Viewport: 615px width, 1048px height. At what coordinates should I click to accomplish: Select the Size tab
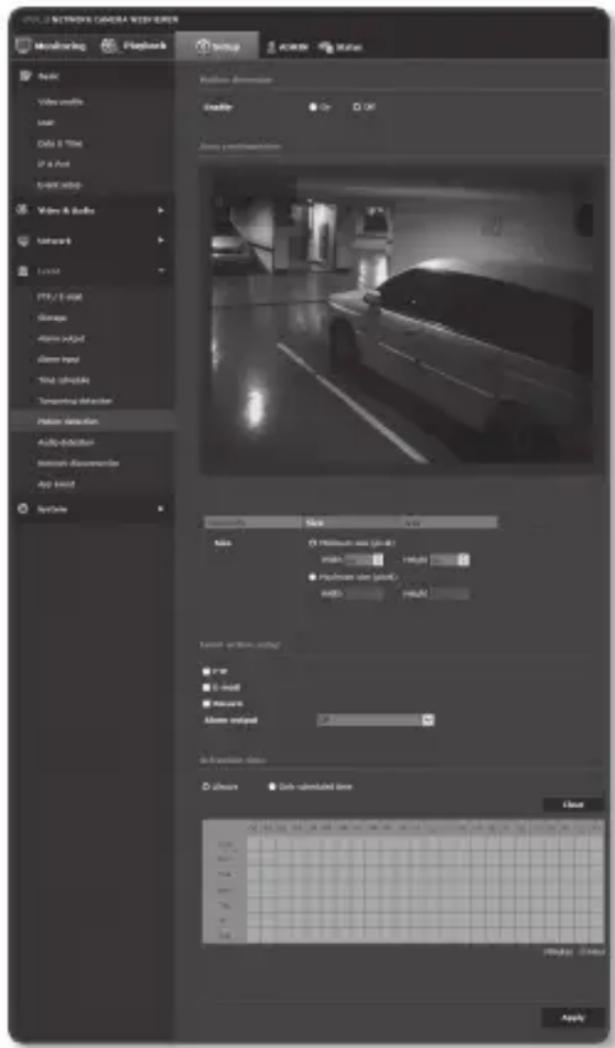[x=350, y=522]
